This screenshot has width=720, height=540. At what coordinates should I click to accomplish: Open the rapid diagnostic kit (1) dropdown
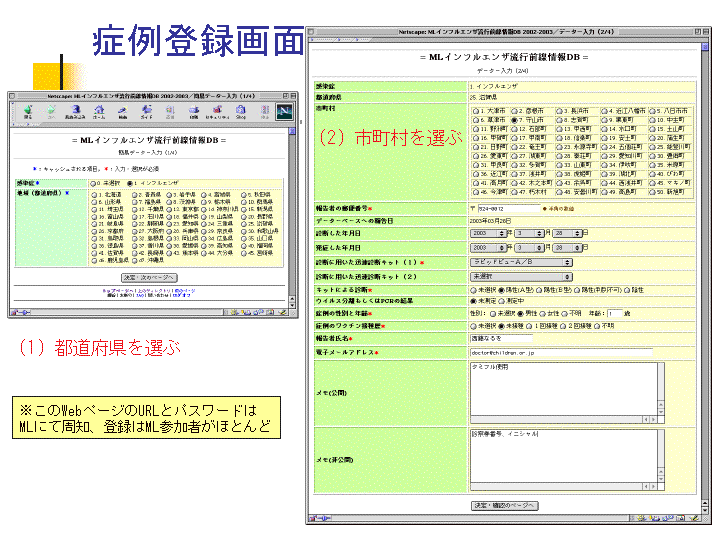(520, 262)
